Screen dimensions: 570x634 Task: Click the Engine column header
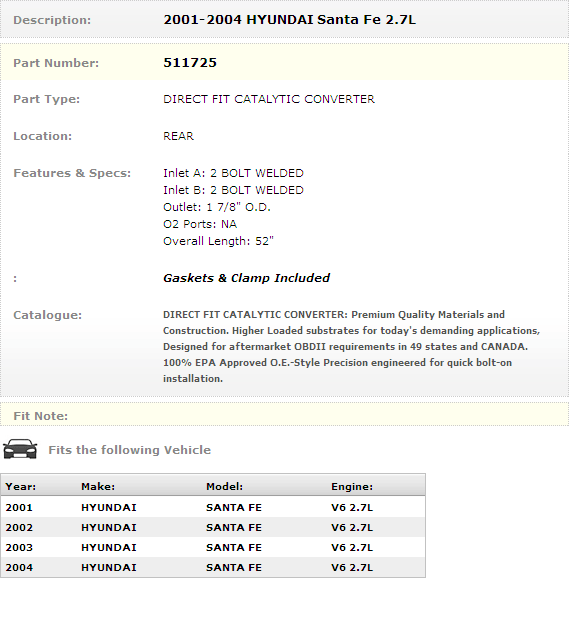pos(352,486)
